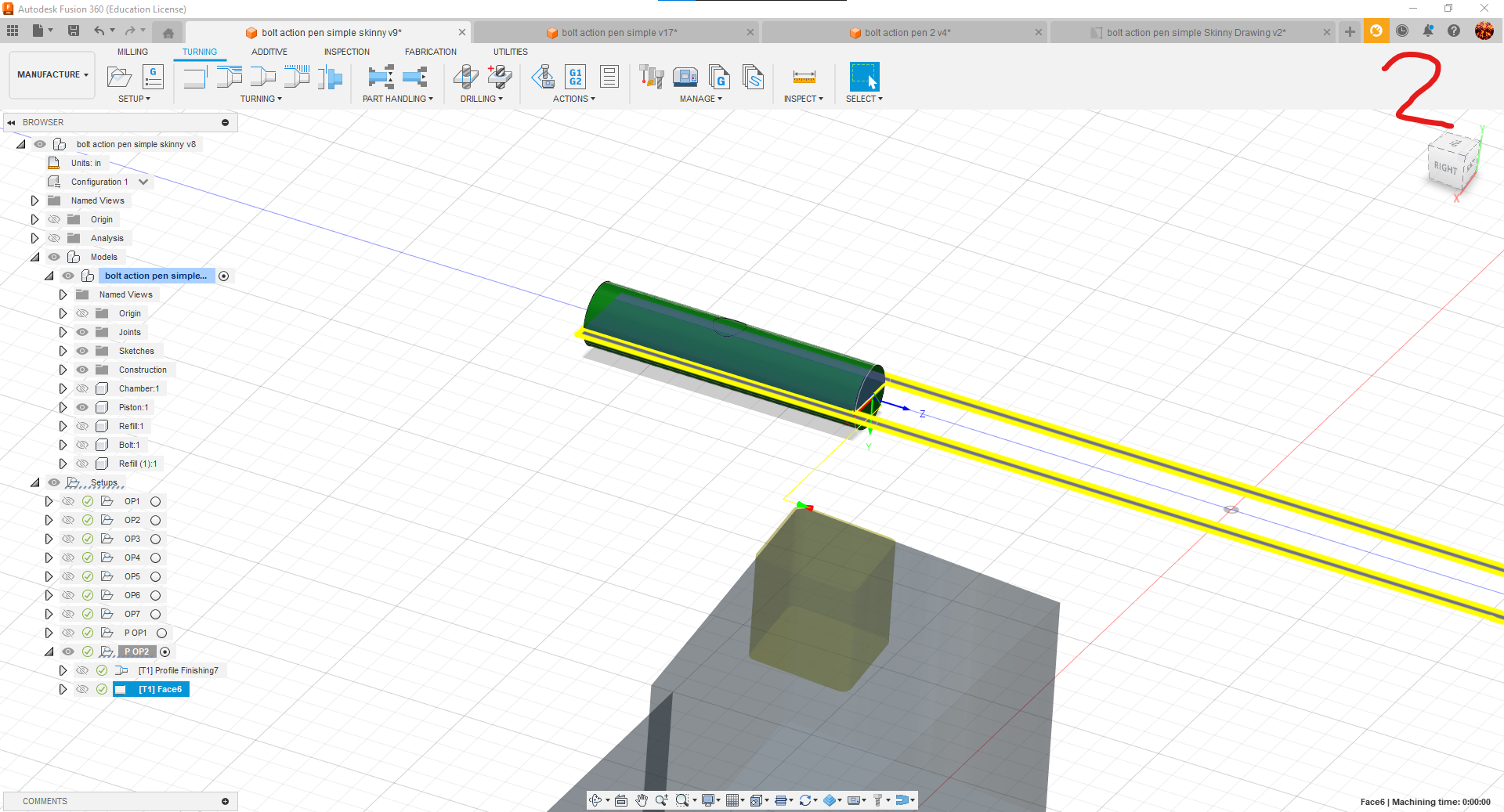Switch to bolt action pen simple v17 document tab
The width and height of the screenshot is (1504, 812).
point(619,33)
